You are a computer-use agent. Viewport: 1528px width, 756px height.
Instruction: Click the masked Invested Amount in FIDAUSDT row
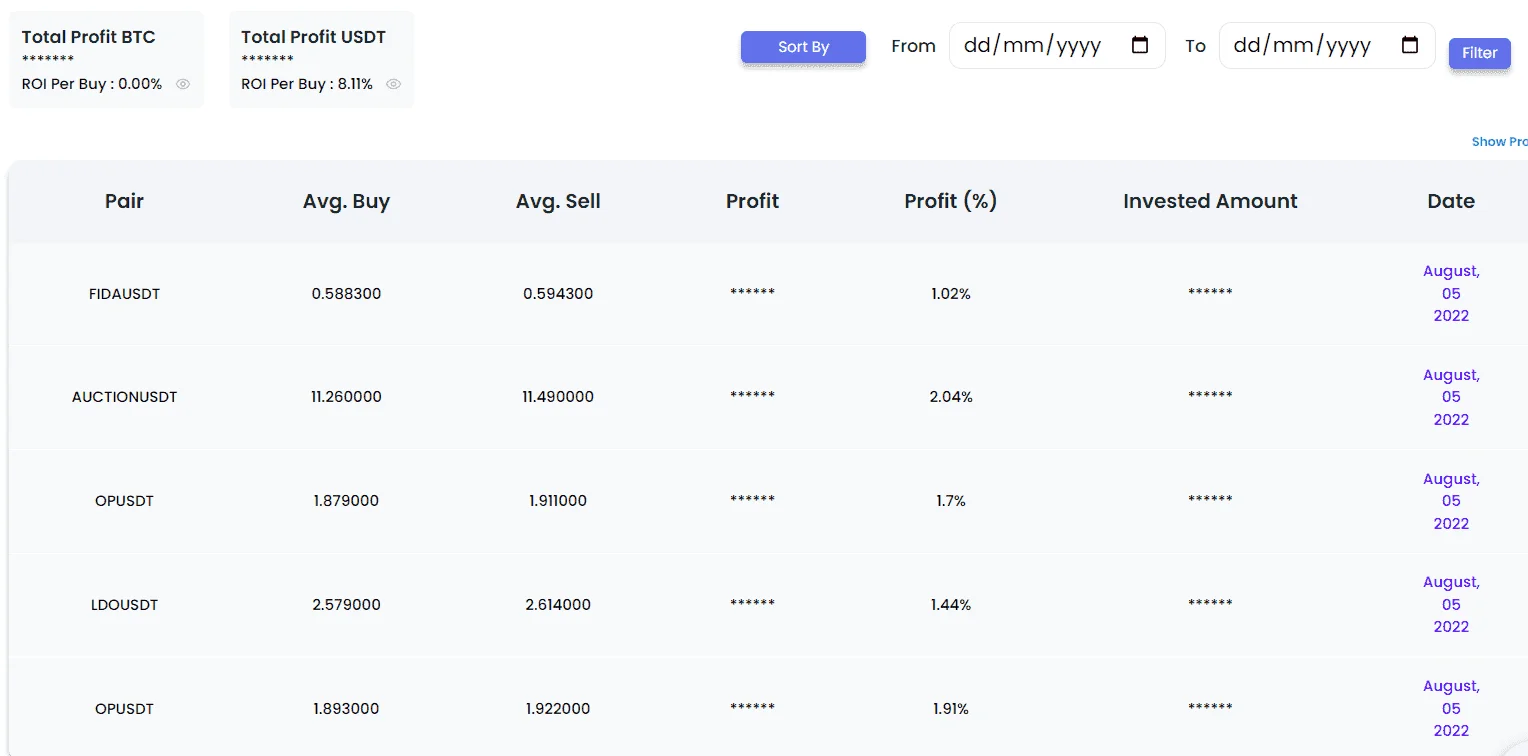coord(1210,293)
